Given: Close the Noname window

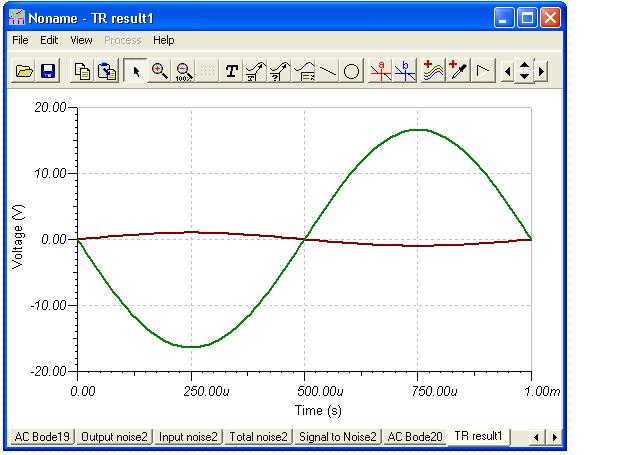Looking at the screenshot, I should point(550,18).
